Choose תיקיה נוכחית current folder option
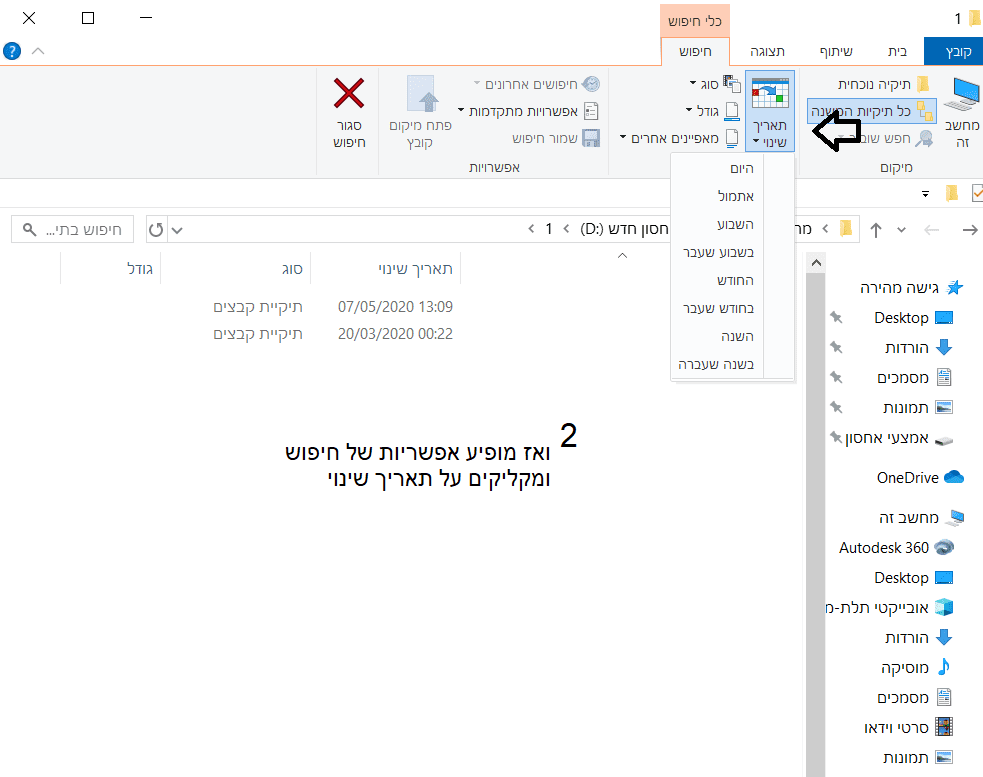 883,84
